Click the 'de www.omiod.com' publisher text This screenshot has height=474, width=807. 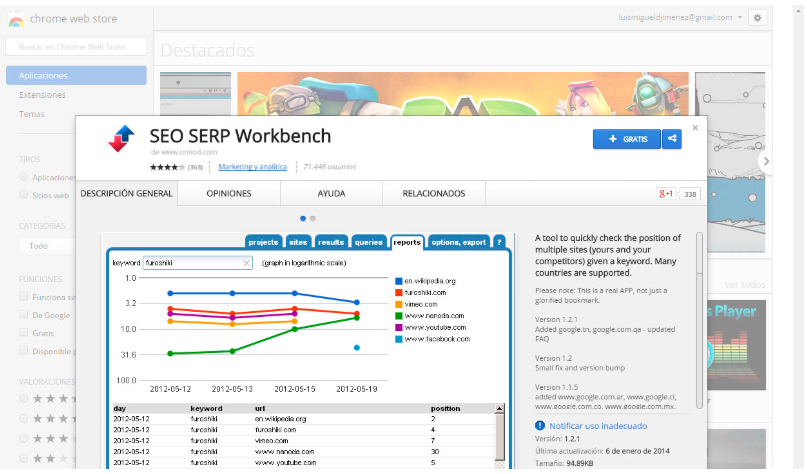[184, 152]
